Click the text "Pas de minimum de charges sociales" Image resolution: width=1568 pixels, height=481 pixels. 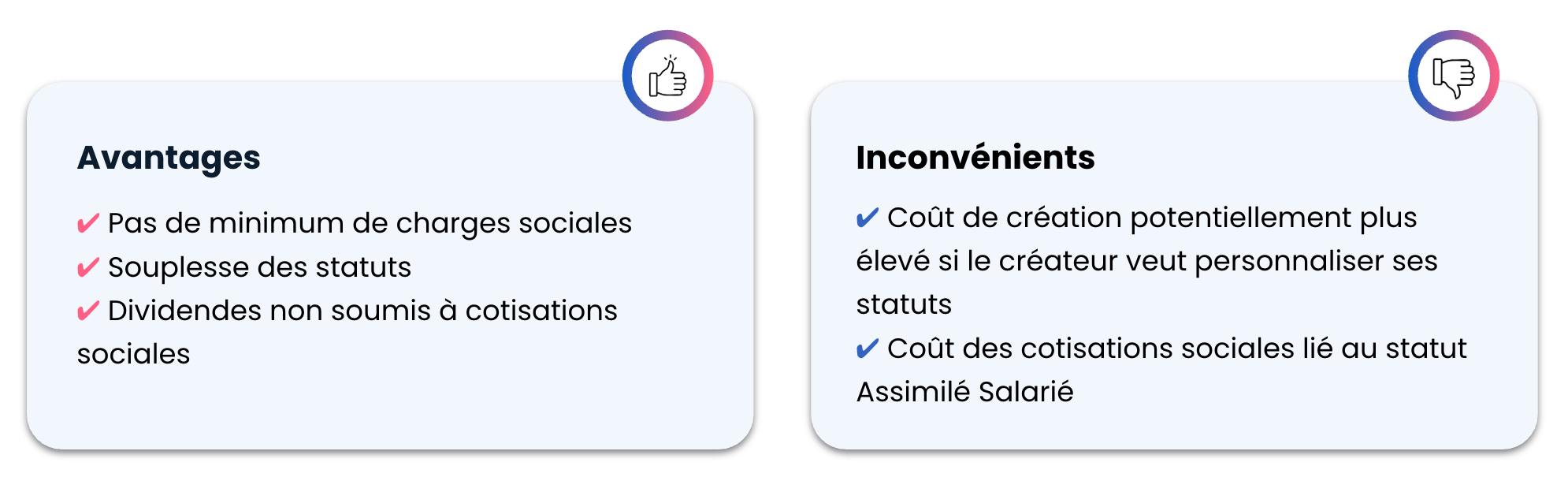370,224
